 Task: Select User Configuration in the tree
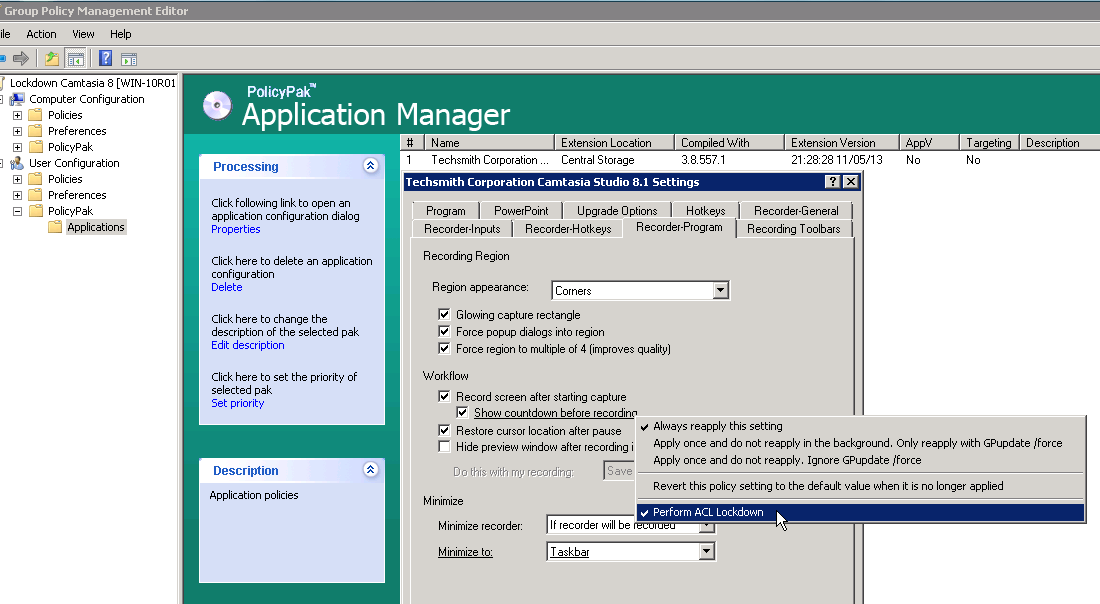(x=74, y=163)
